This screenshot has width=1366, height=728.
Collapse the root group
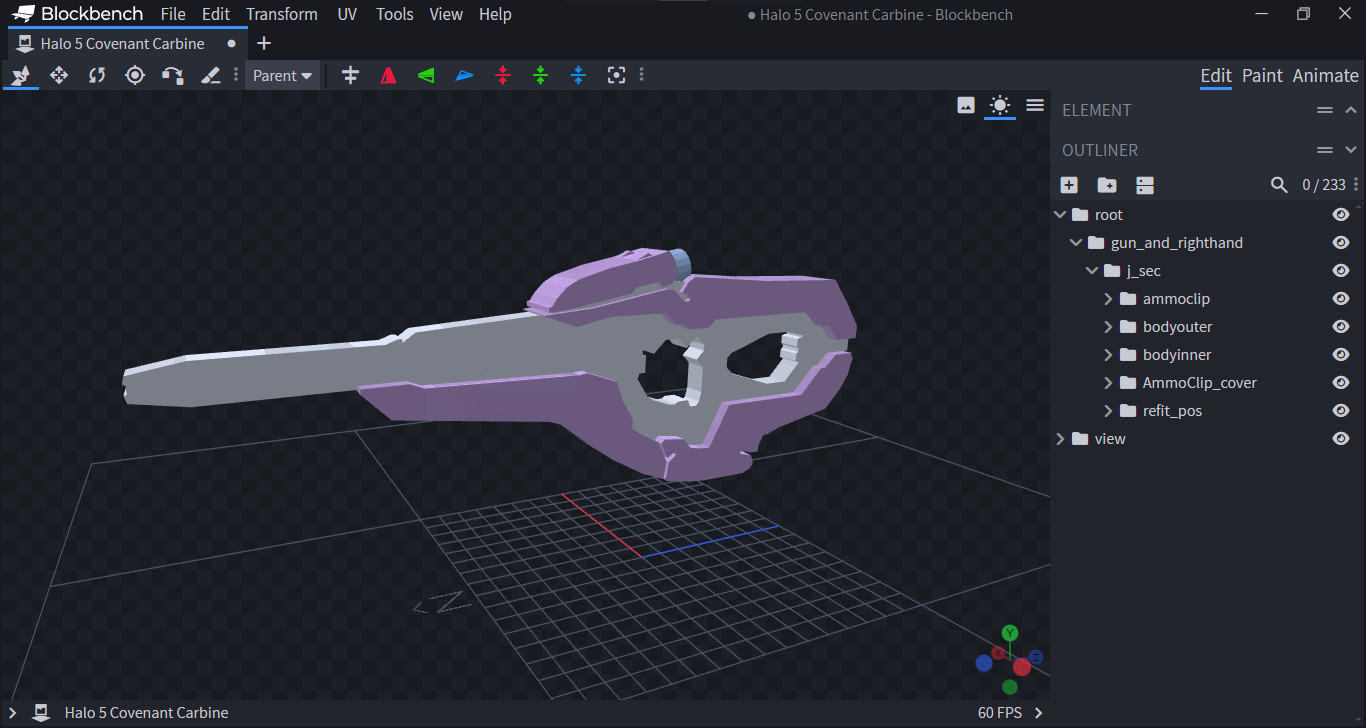pyautogui.click(x=1061, y=215)
